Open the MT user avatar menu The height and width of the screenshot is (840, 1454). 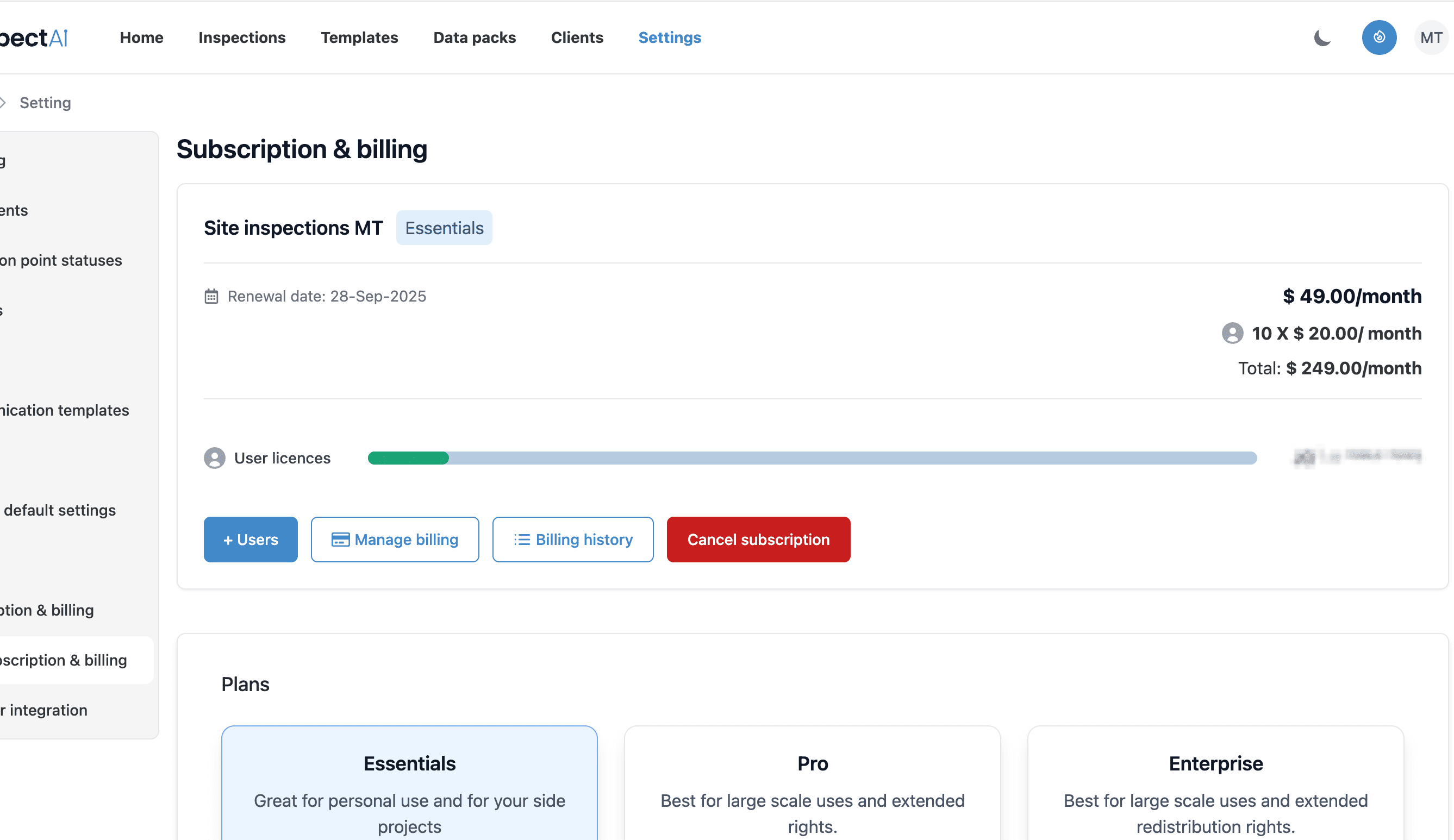click(x=1431, y=37)
